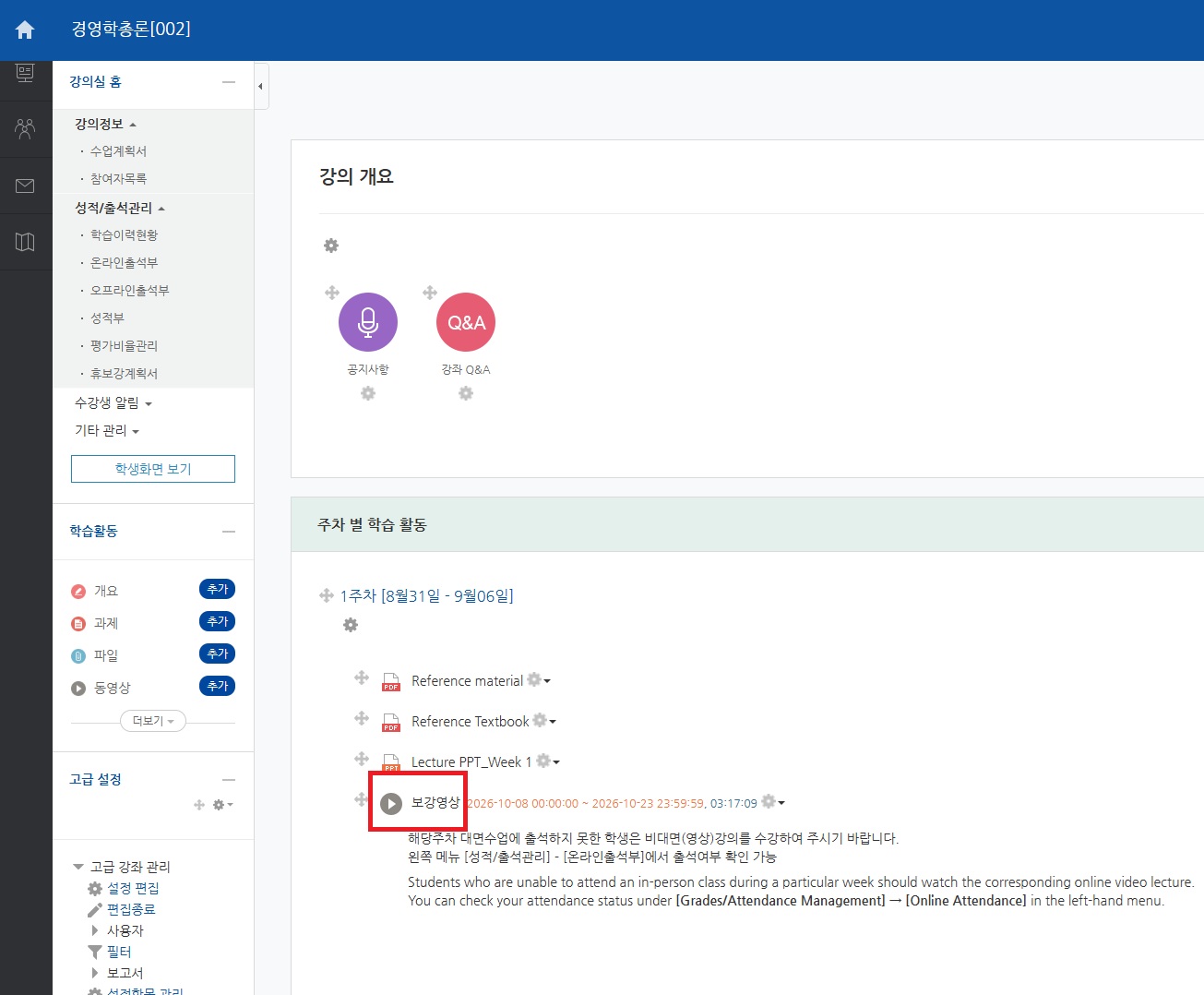Click the 학생화면 보기 button

[x=153, y=469]
